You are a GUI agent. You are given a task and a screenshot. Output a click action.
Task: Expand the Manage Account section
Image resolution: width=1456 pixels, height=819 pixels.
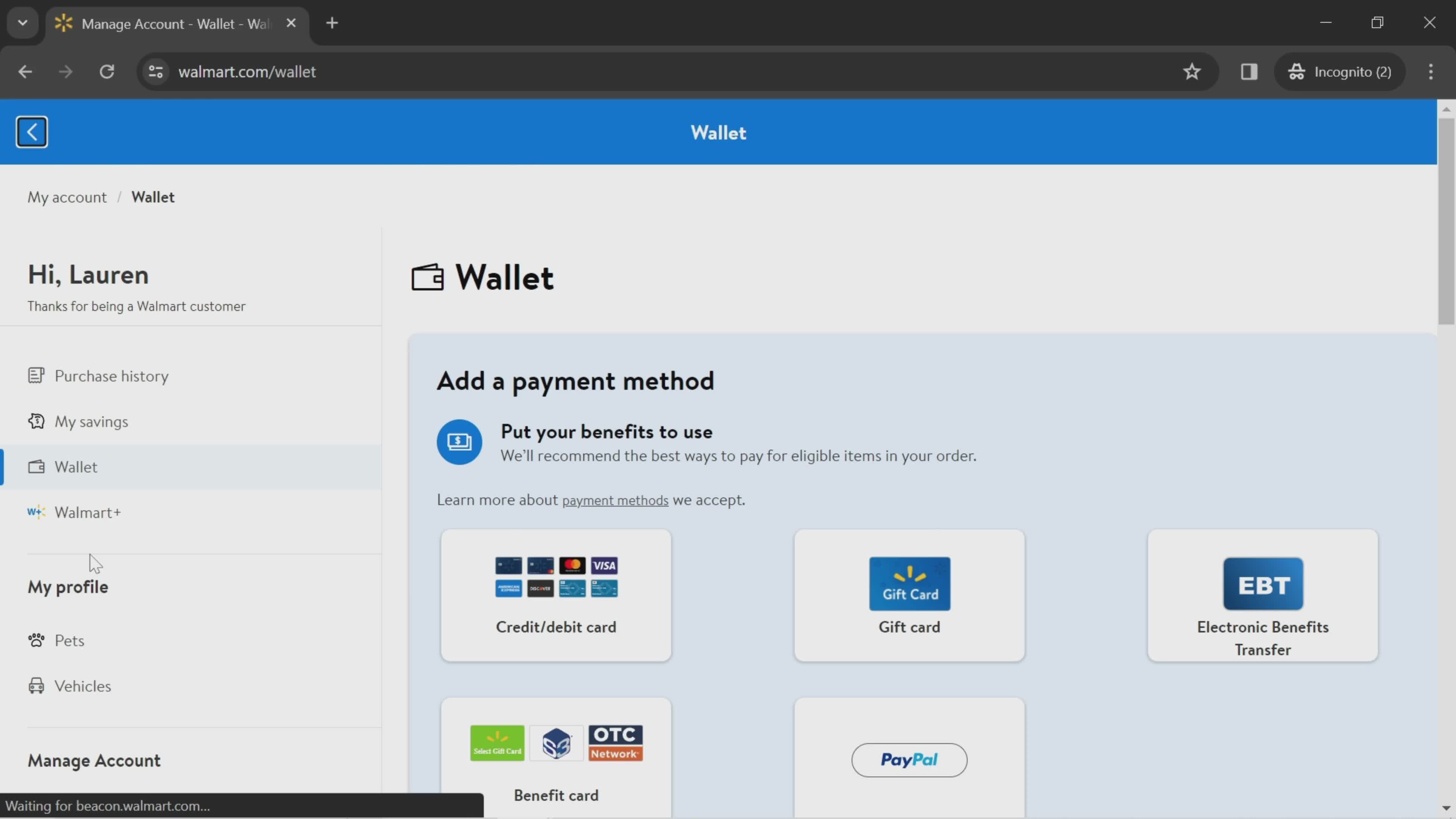click(94, 760)
